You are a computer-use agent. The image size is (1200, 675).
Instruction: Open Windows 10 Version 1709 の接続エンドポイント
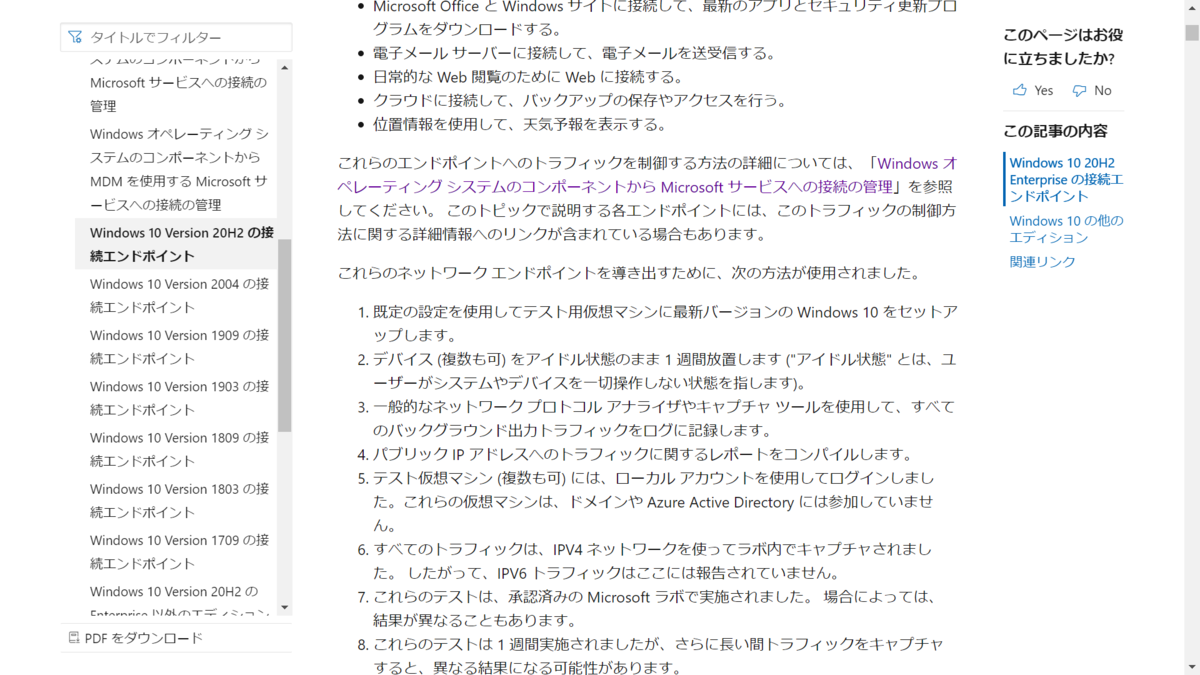[180, 552]
